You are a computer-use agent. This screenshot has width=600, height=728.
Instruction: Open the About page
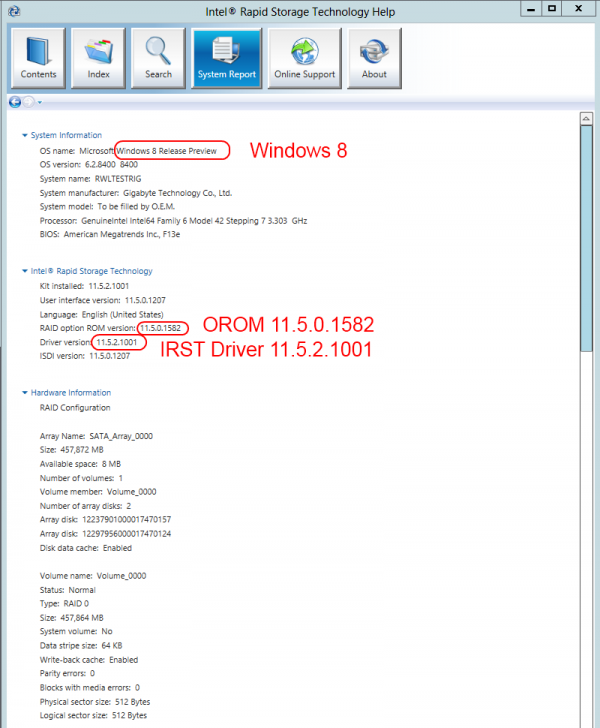click(x=374, y=58)
